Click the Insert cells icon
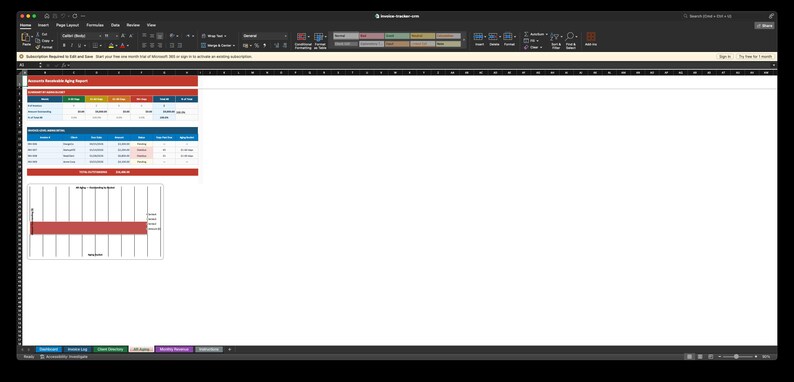 tap(478, 37)
